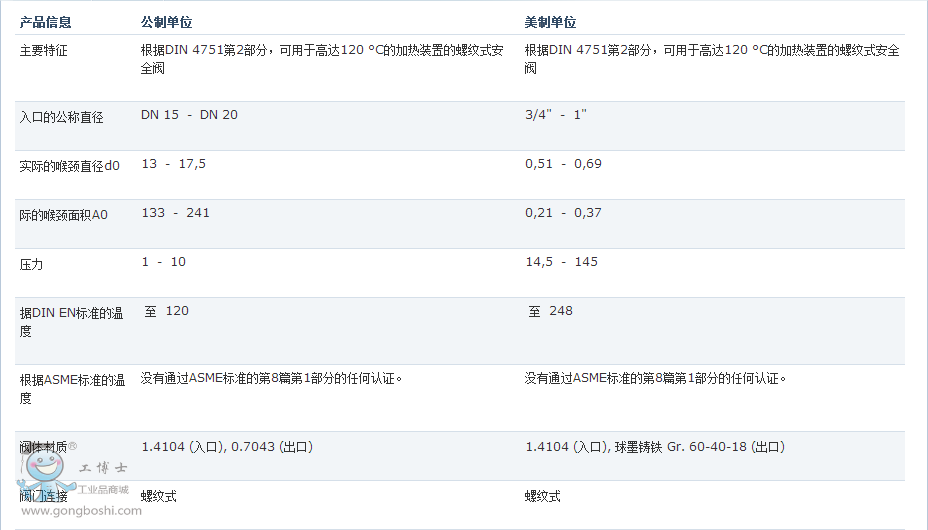
Task: Click 螺纹式 in the 美制单位 column
Action: point(543,496)
